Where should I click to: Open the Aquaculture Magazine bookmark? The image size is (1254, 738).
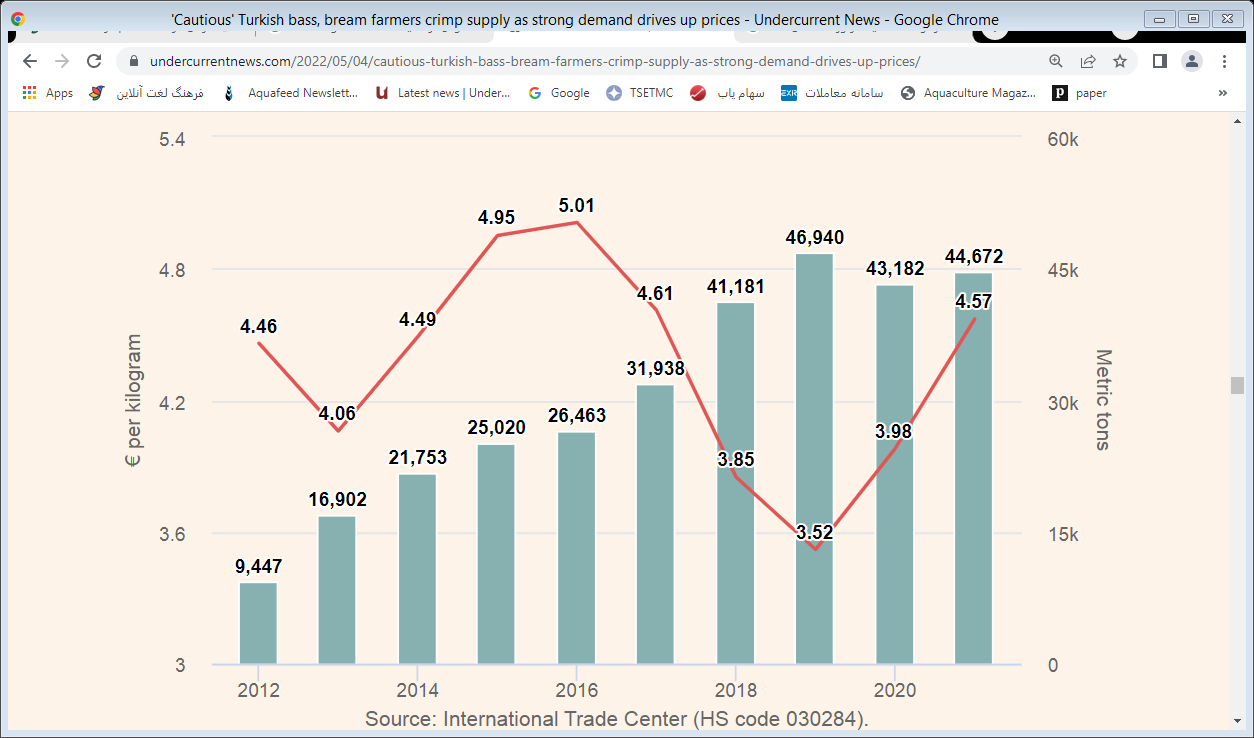[x=969, y=93]
